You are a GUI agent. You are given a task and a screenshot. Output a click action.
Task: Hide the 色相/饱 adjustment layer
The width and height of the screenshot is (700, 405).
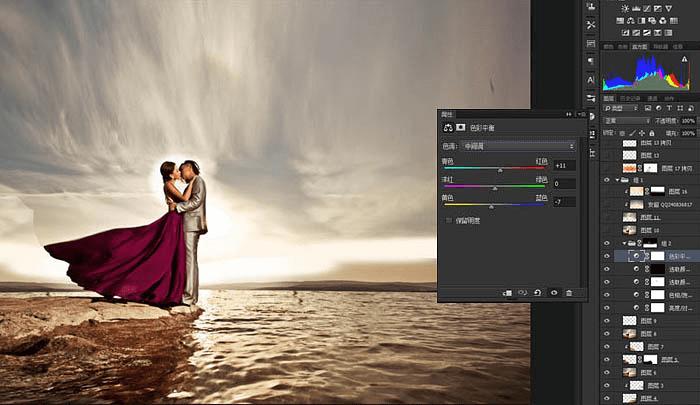[x=606, y=295]
